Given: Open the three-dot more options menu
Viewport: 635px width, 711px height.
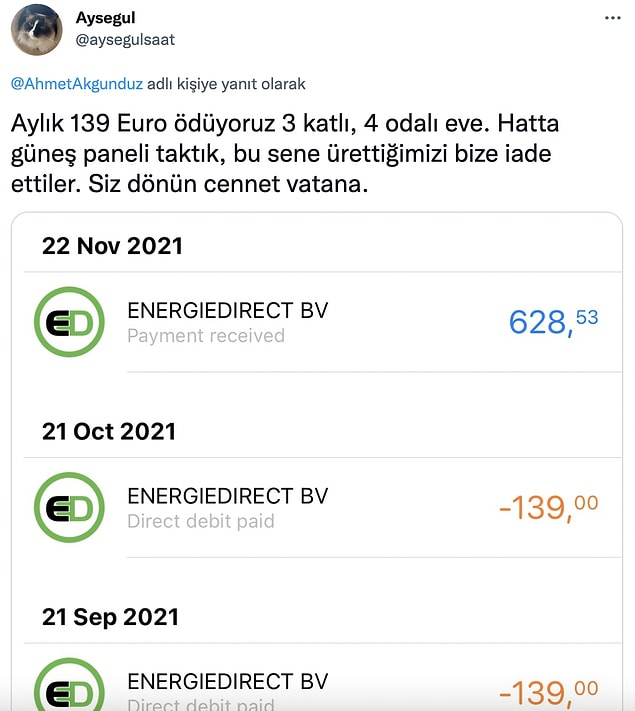Looking at the screenshot, I should tap(612, 18).
